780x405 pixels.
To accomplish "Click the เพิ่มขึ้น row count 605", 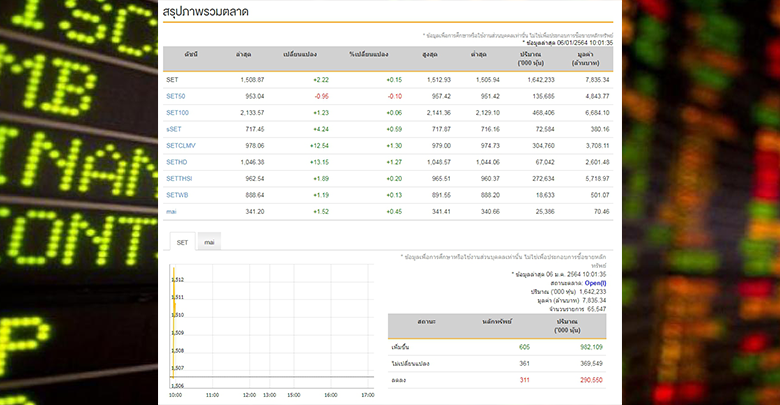I will pos(524,346).
